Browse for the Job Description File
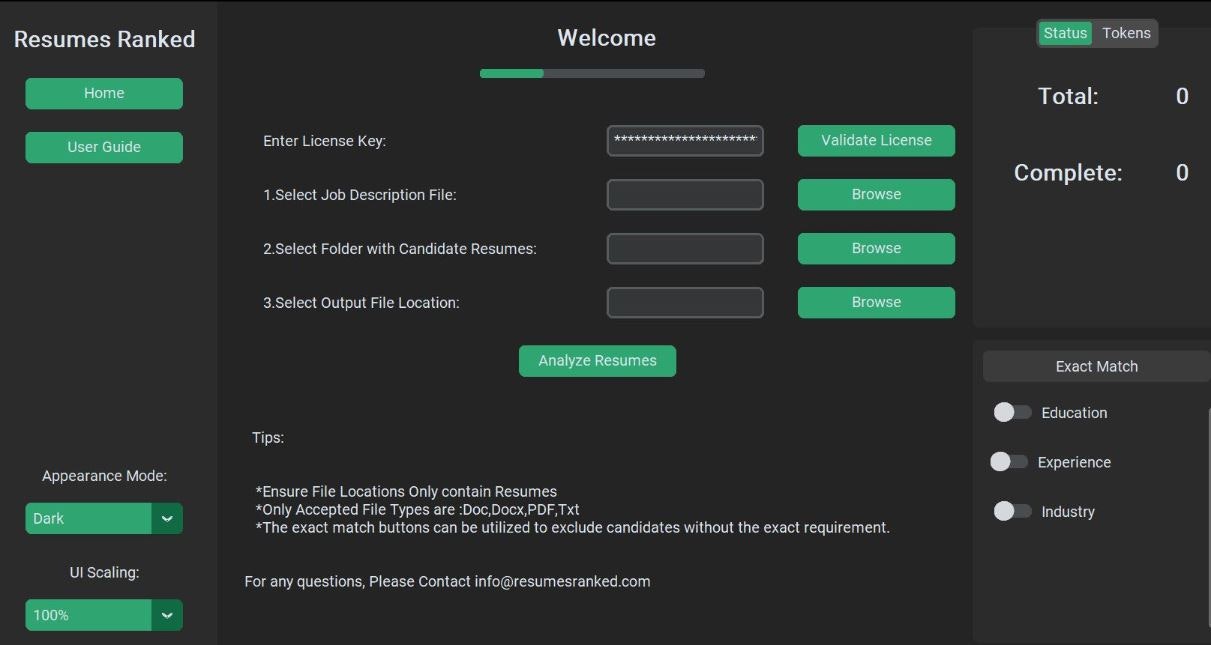 click(876, 195)
